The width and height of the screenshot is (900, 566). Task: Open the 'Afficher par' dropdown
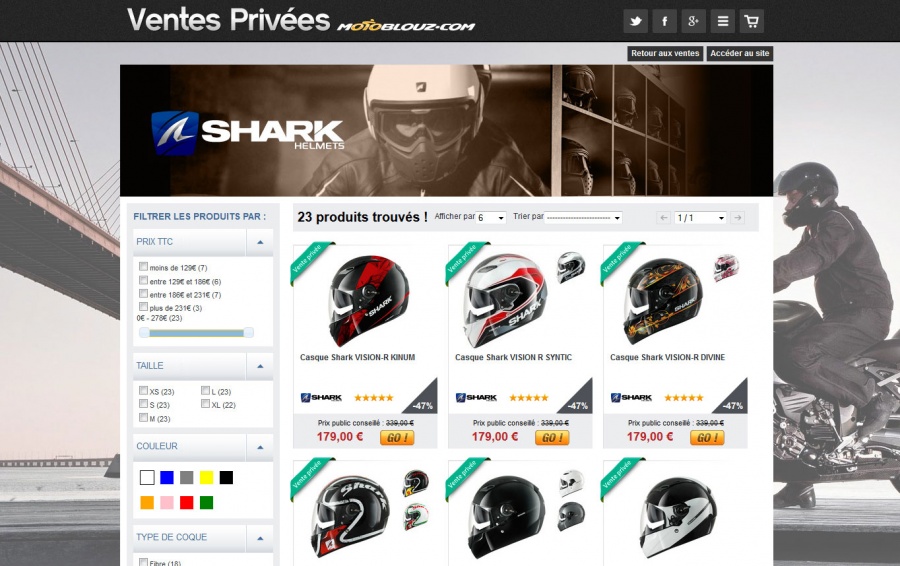tap(491, 218)
